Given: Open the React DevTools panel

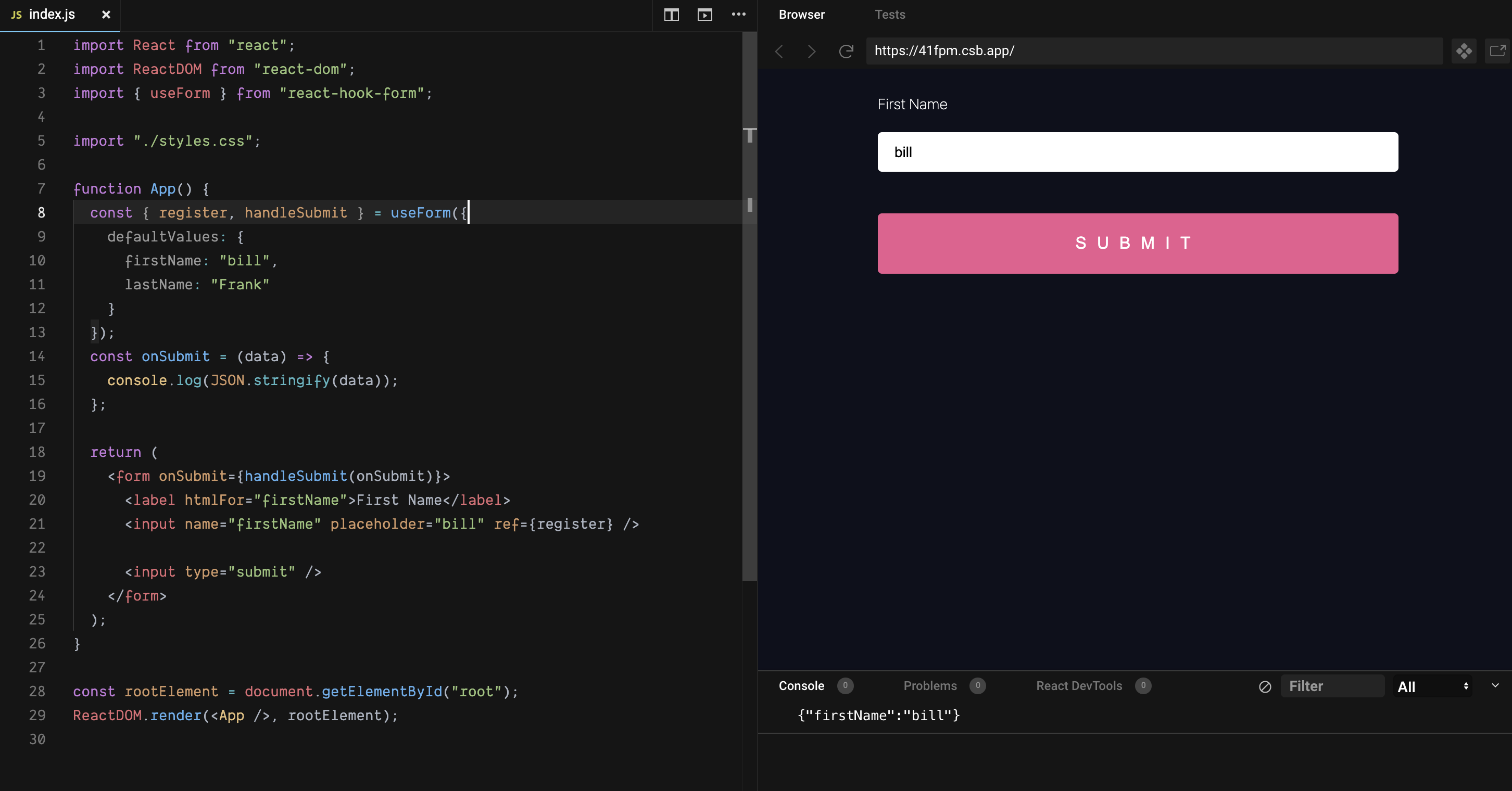Looking at the screenshot, I should pyautogui.click(x=1079, y=686).
